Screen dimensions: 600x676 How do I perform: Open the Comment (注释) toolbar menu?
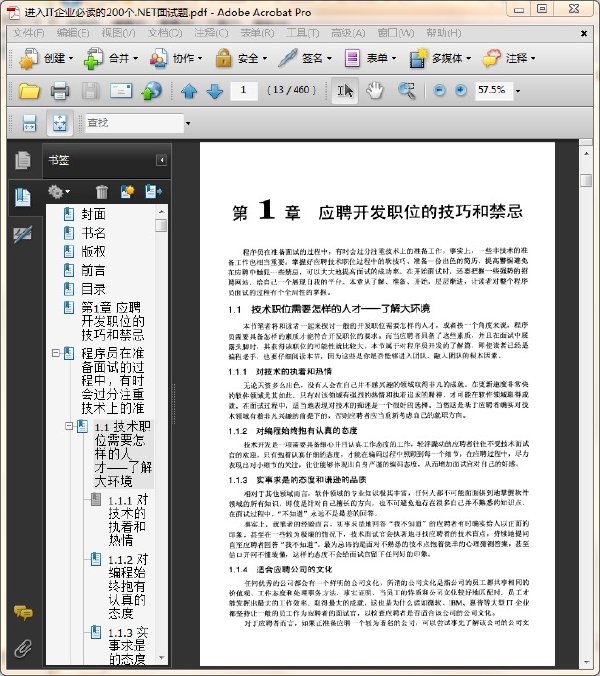pos(509,58)
